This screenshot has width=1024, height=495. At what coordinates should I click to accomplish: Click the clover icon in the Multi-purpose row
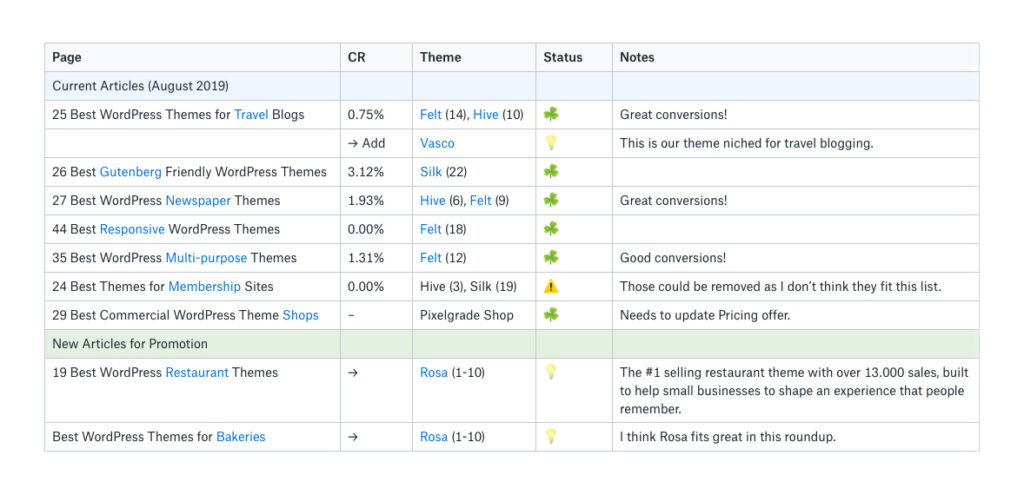[x=551, y=257]
